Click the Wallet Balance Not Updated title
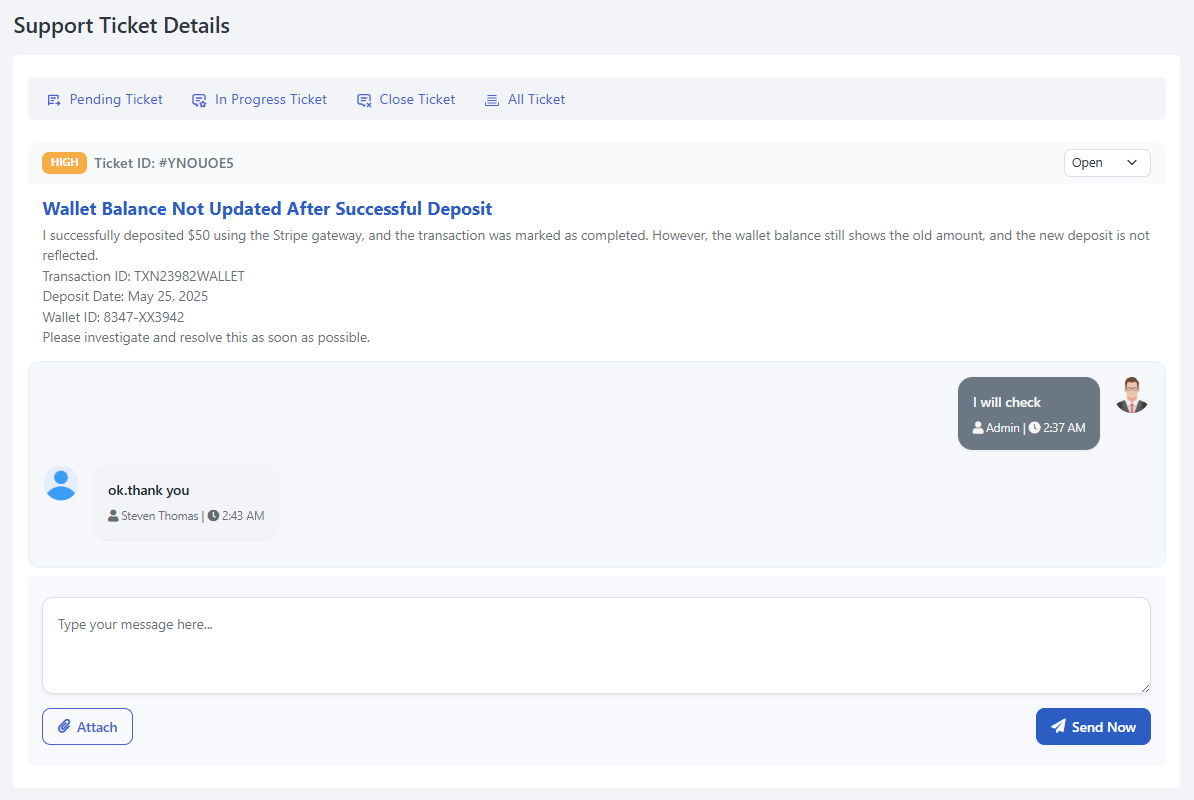 tap(267, 209)
